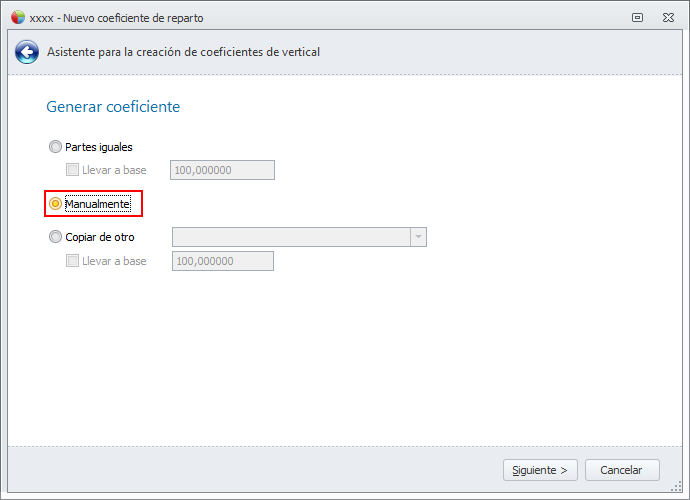Open the Copiar de otro dropdown arrow
This screenshot has width=690, height=500.
[418, 237]
